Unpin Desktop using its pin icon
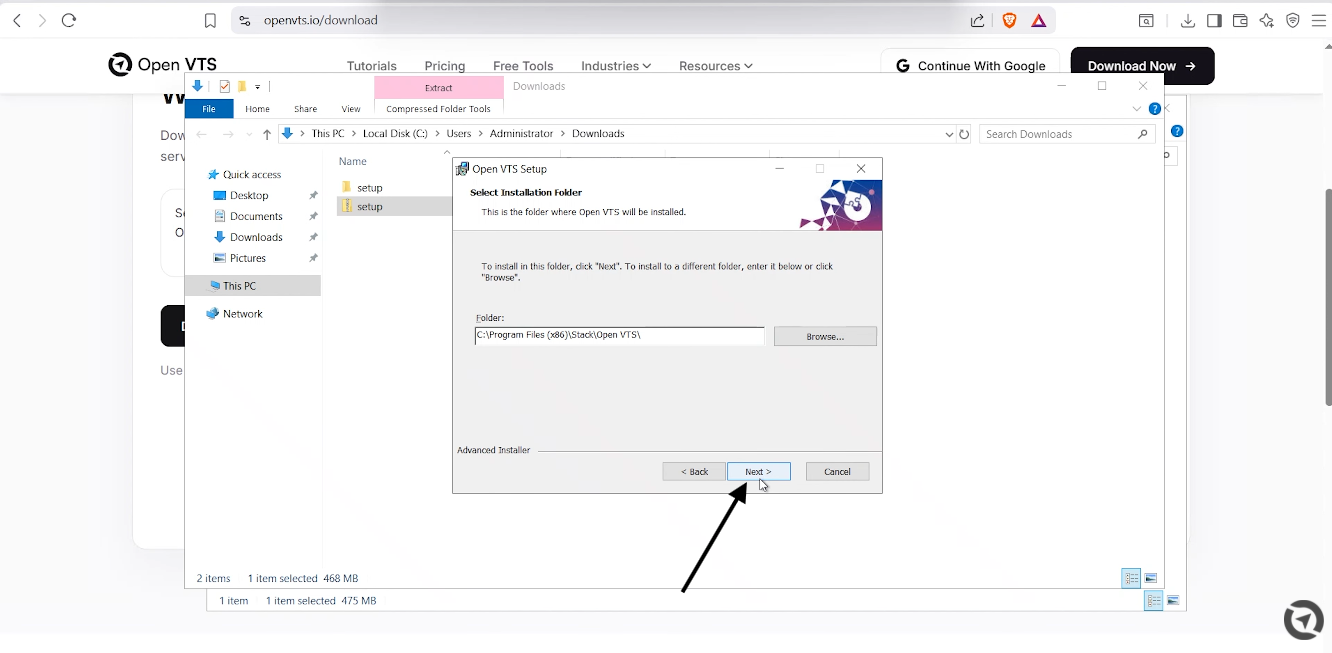1332x653 pixels. [x=313, y=196]
